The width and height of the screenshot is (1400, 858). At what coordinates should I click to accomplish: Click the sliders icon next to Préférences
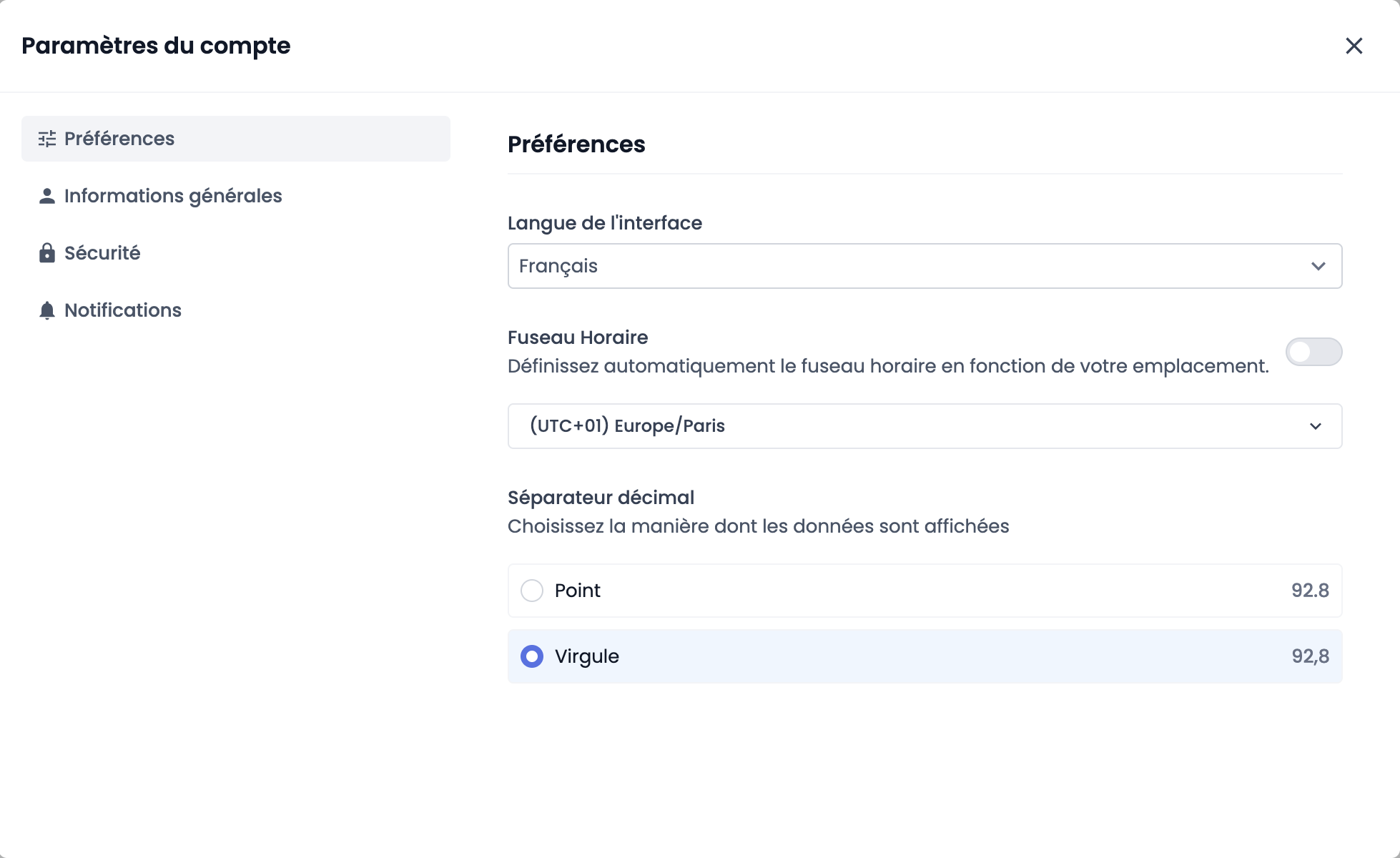point(47,139)
